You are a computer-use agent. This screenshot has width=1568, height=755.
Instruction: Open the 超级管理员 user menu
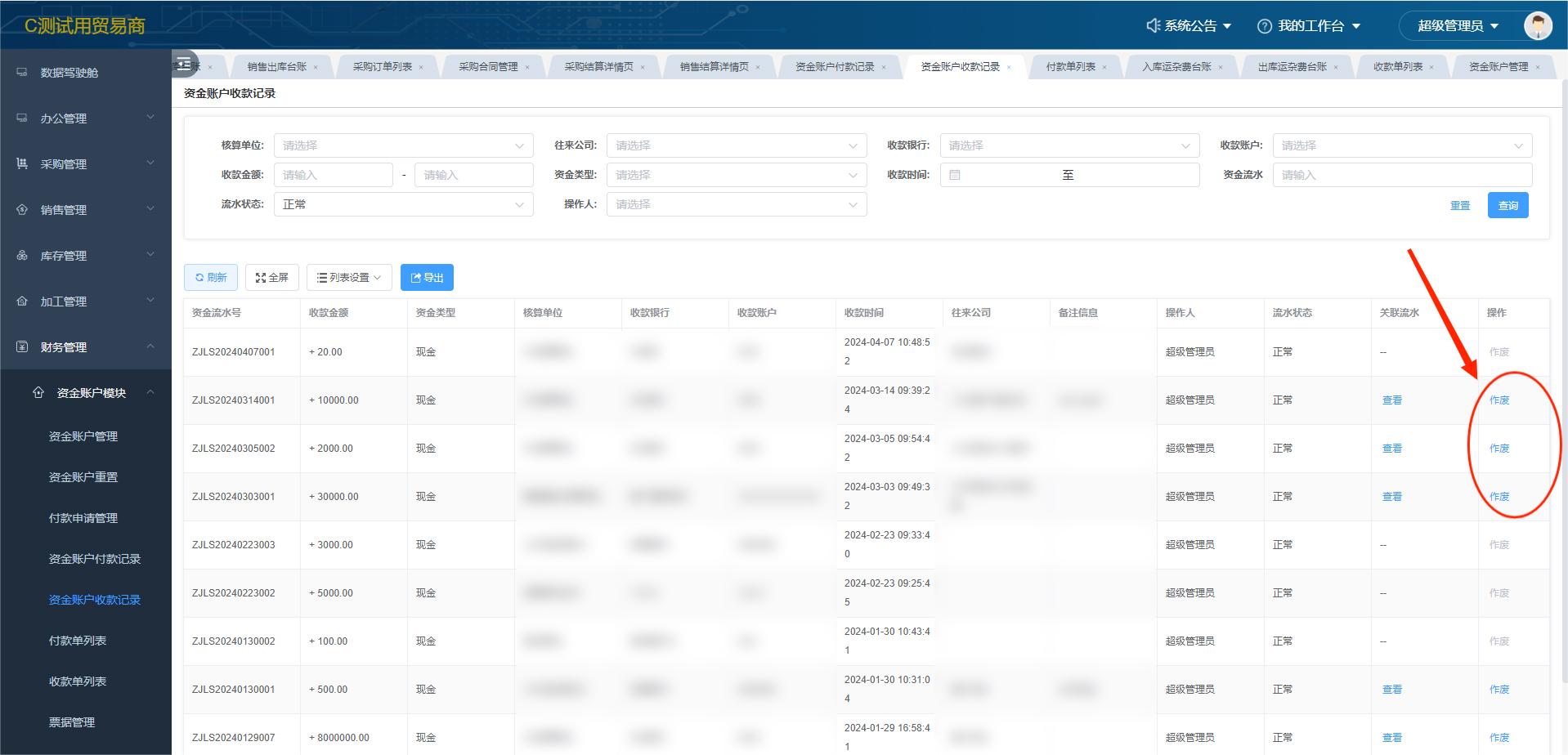point(1458,26)
